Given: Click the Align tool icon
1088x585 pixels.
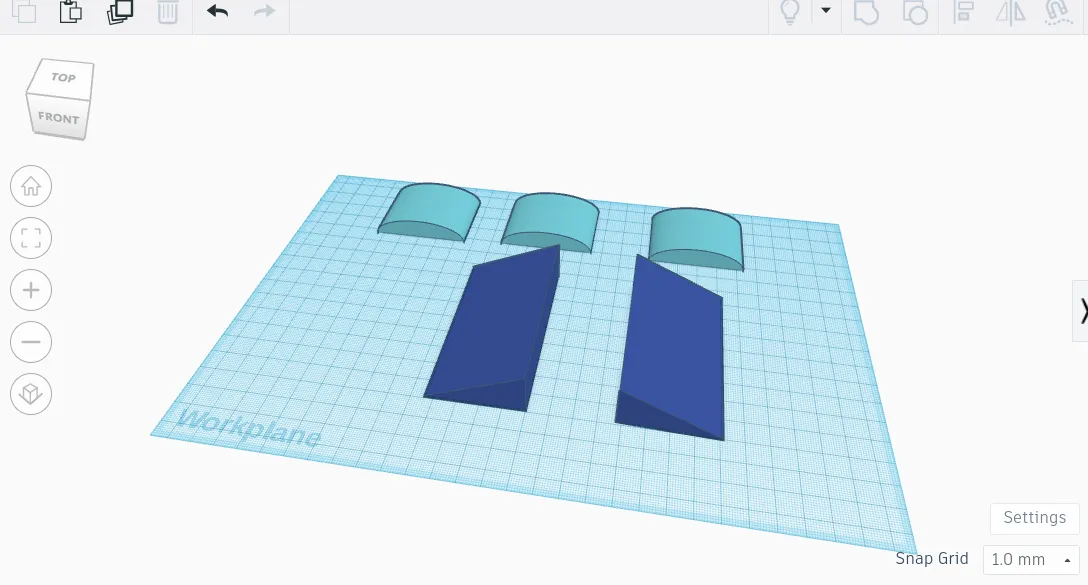Looking at the screenshot, I should (963, 11).
